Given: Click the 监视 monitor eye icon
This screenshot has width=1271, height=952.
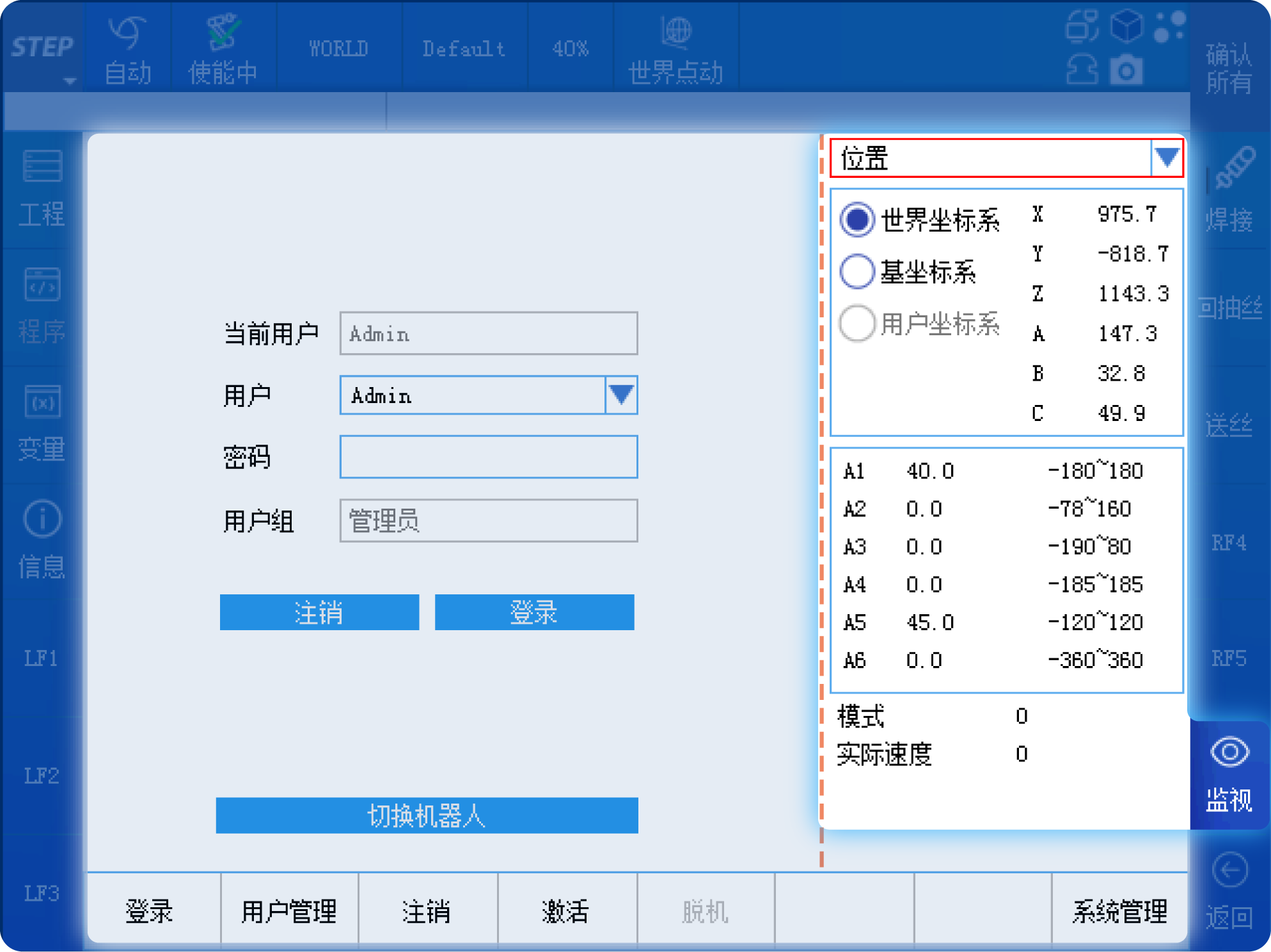Looking at the screenshot, I should (1229, 752).
